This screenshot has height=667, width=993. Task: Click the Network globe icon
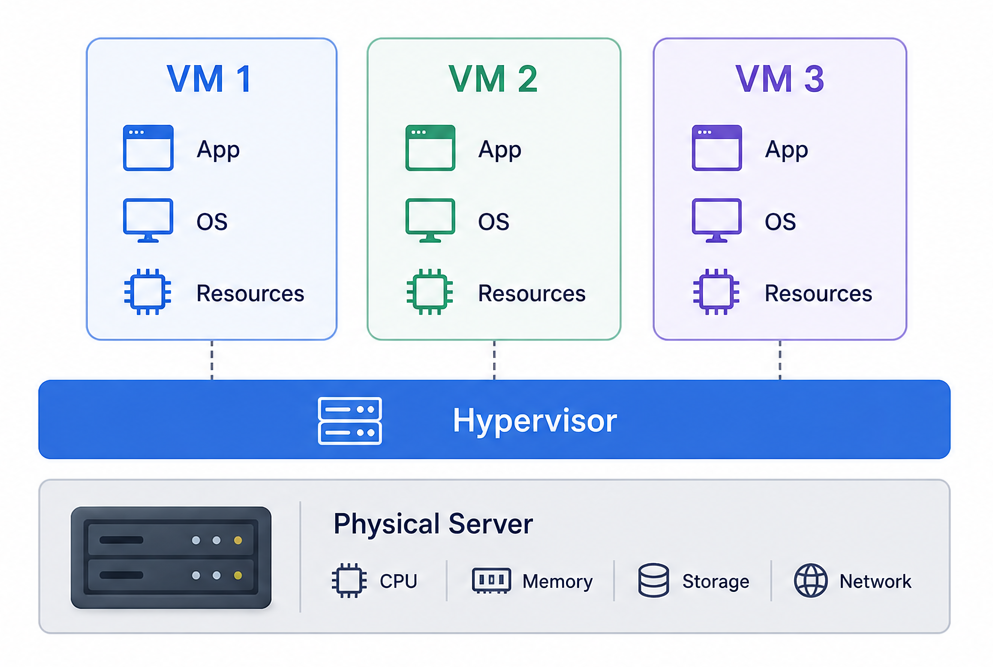[x=811, y=580]
